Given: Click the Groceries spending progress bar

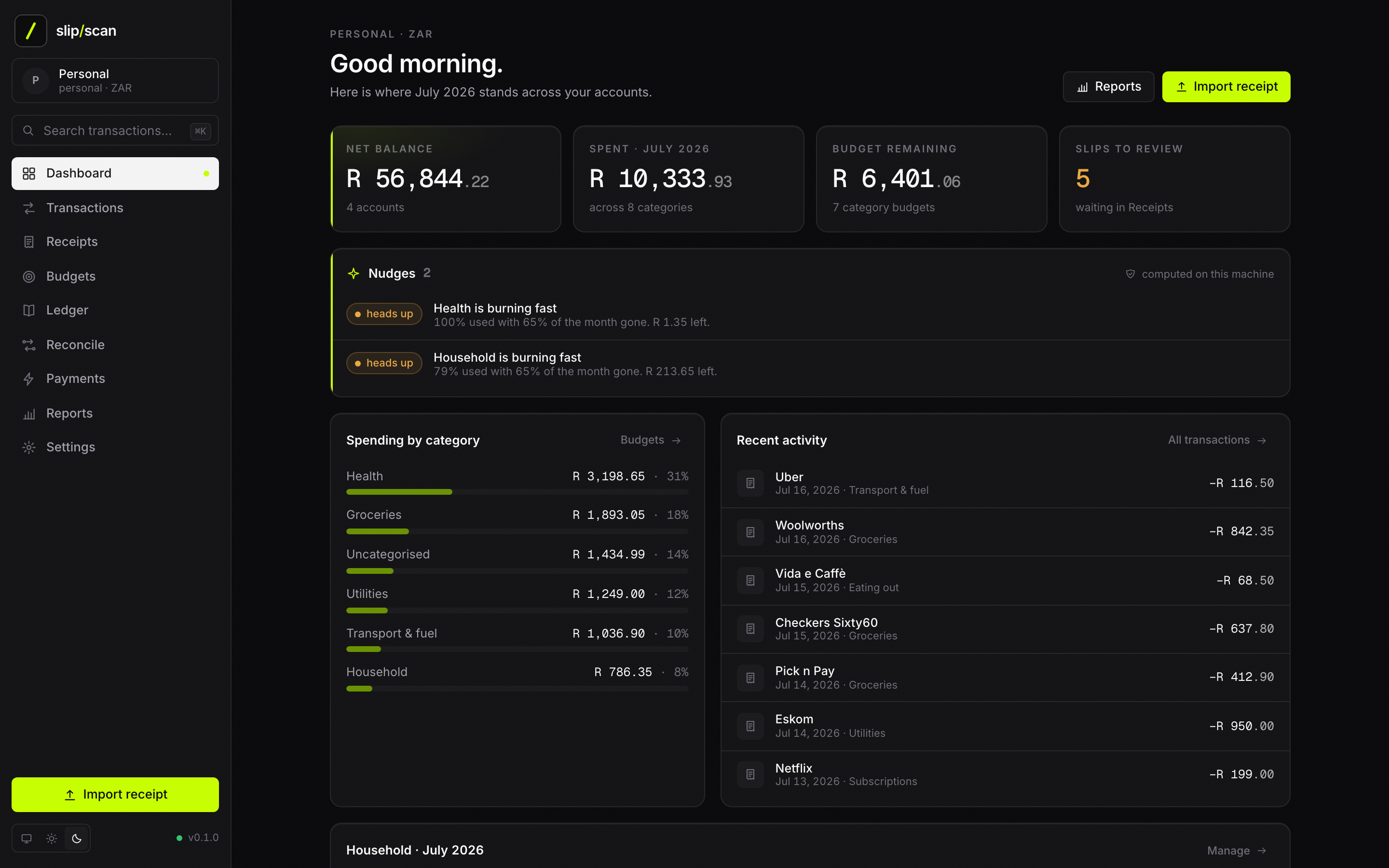Looking at the screenshot, I should 517,531.
